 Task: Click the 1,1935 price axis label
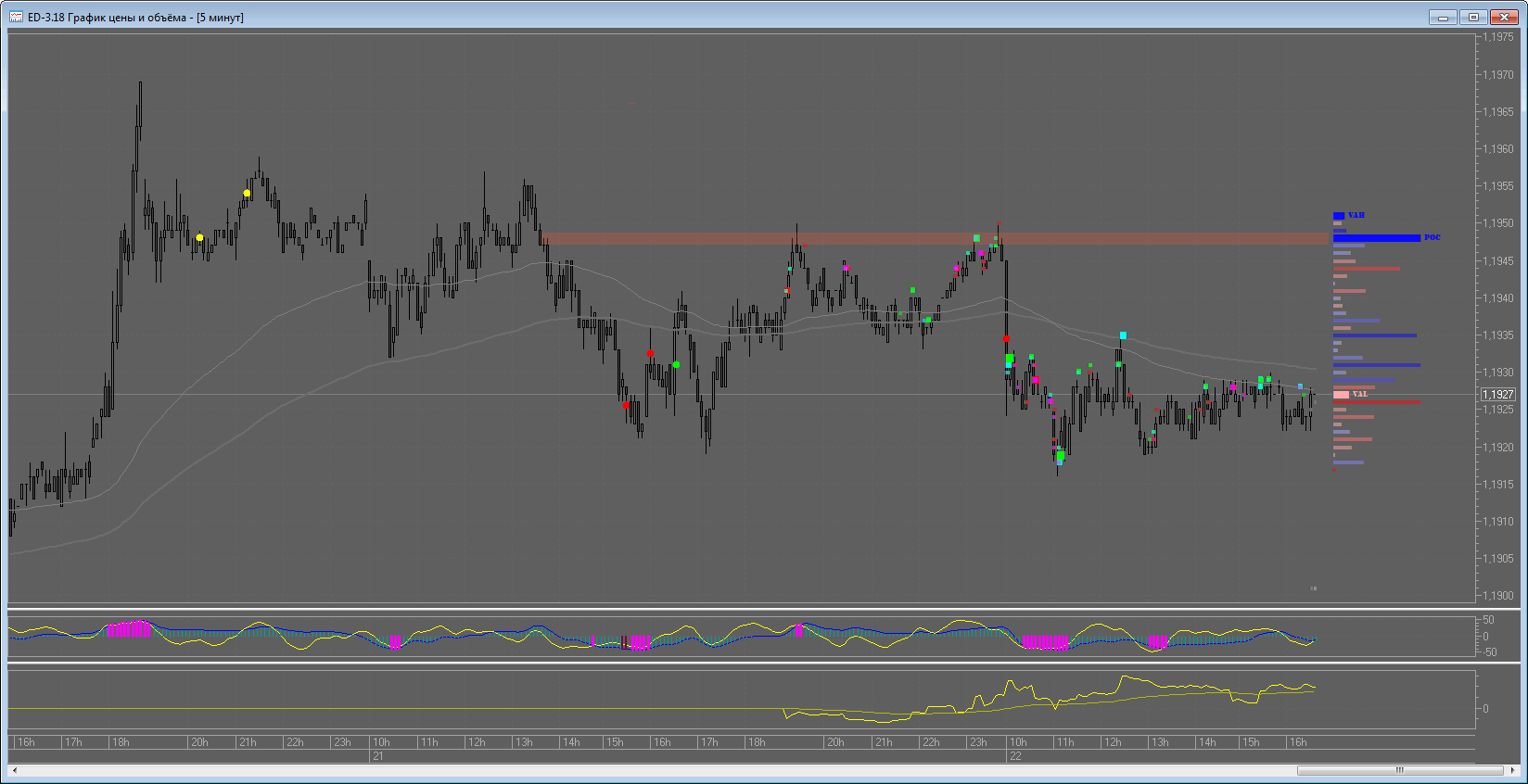coord(1497,335)
